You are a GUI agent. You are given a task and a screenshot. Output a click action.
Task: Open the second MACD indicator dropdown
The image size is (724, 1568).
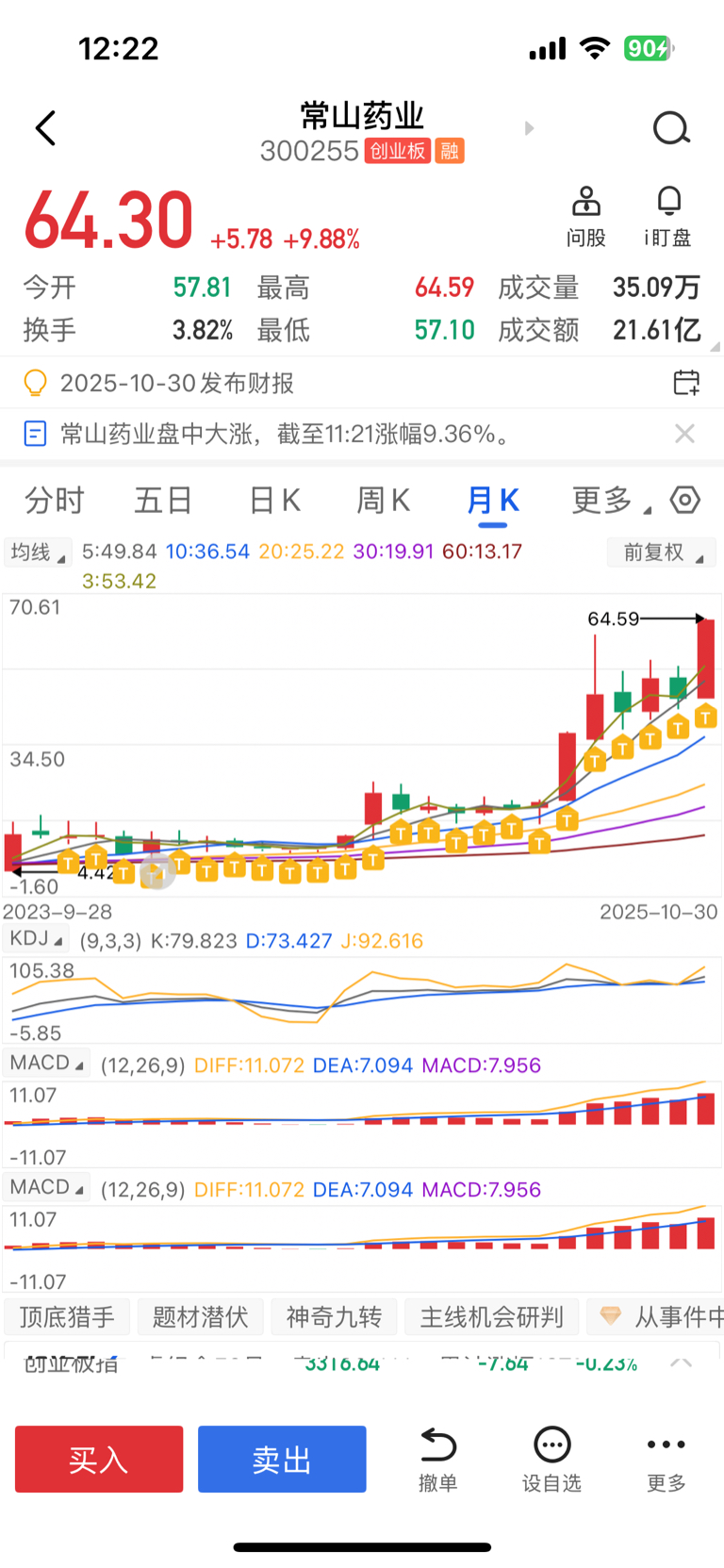46,1187
